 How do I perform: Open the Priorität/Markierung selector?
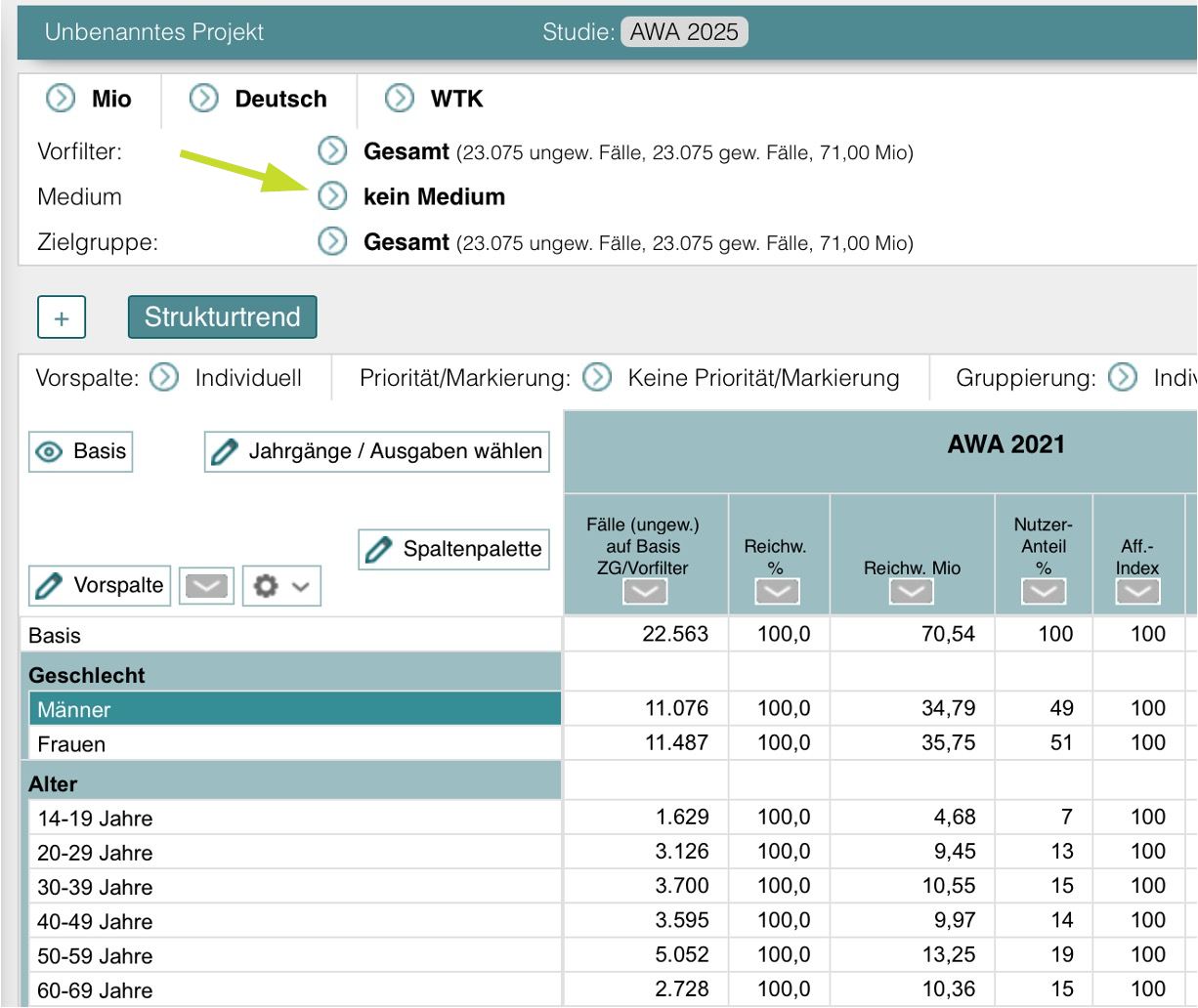[595, 377]
